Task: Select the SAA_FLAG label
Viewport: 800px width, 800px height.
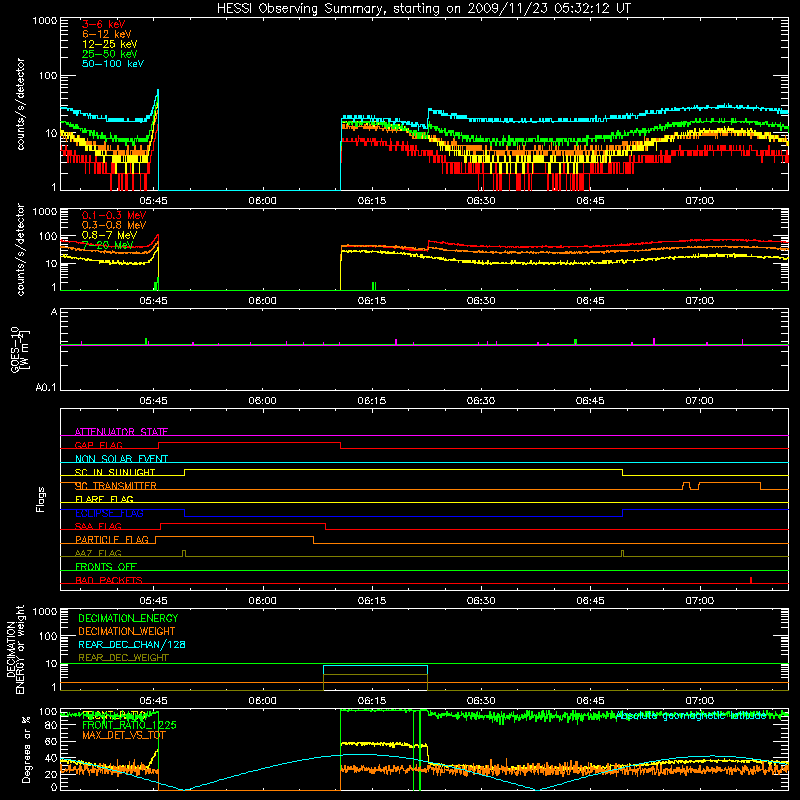Action: coord(98,526)
